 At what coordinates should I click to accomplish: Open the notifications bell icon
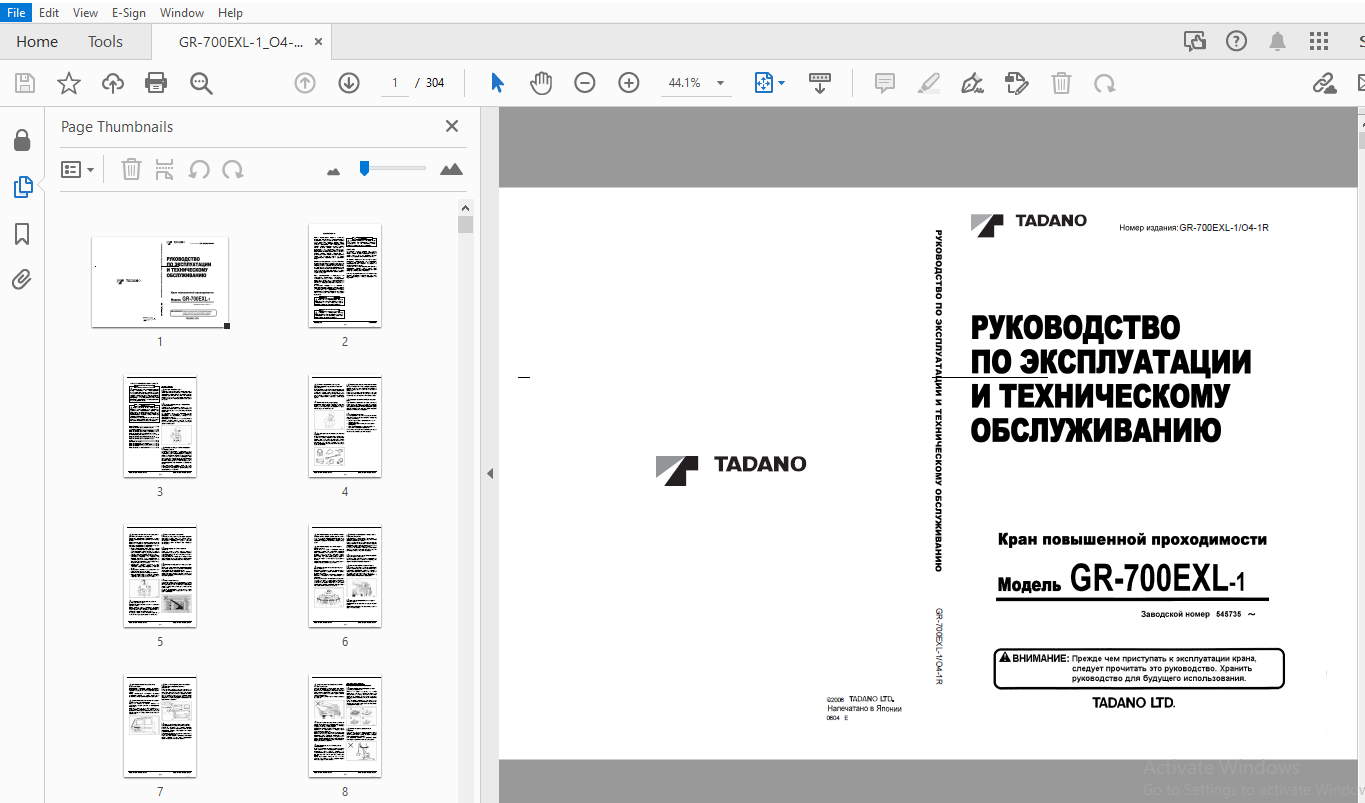tap(1278, 42)
